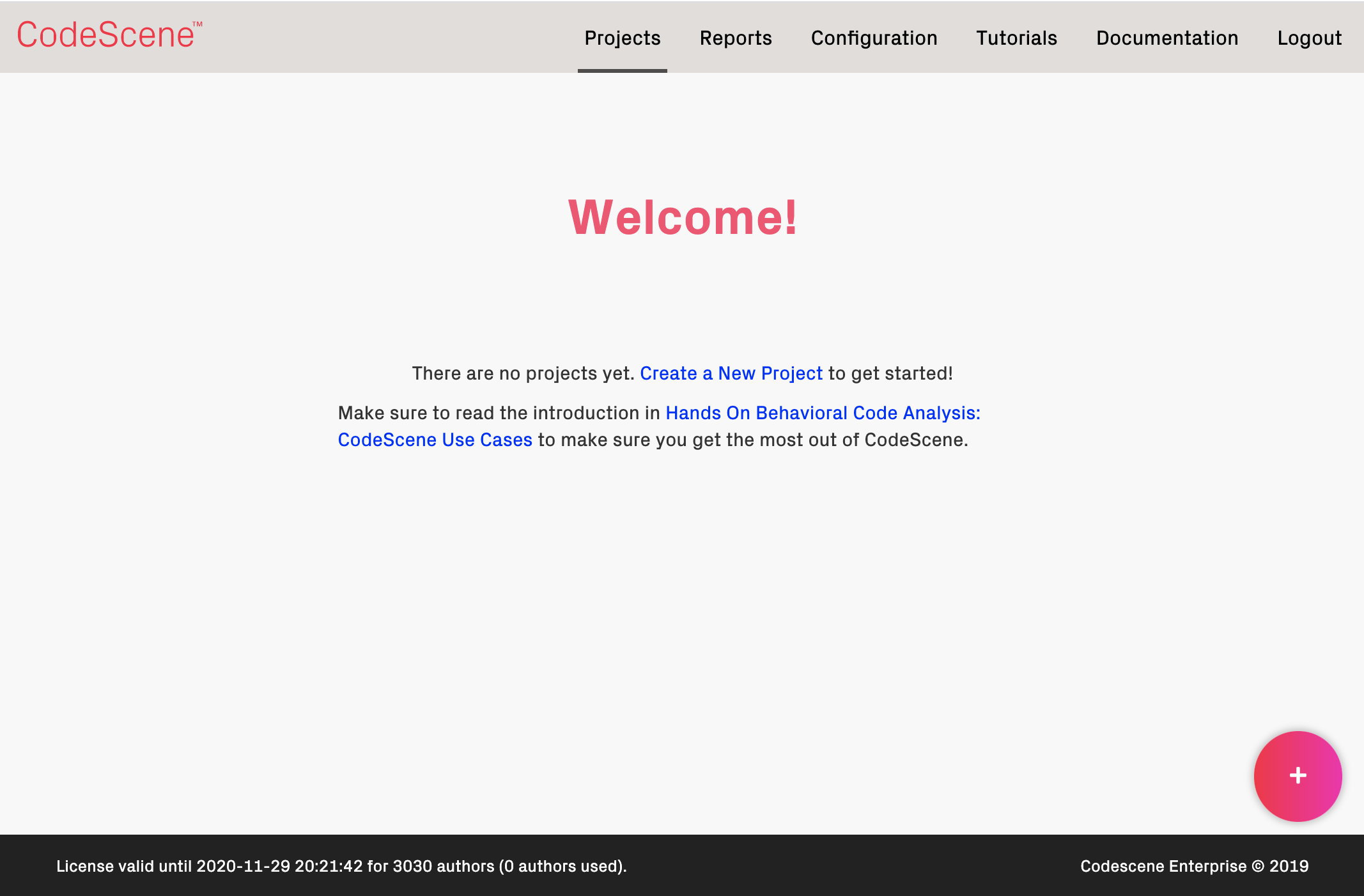The image size is (1364, 896).
Task: Open the Projects tab
Action: coord(623,38)
